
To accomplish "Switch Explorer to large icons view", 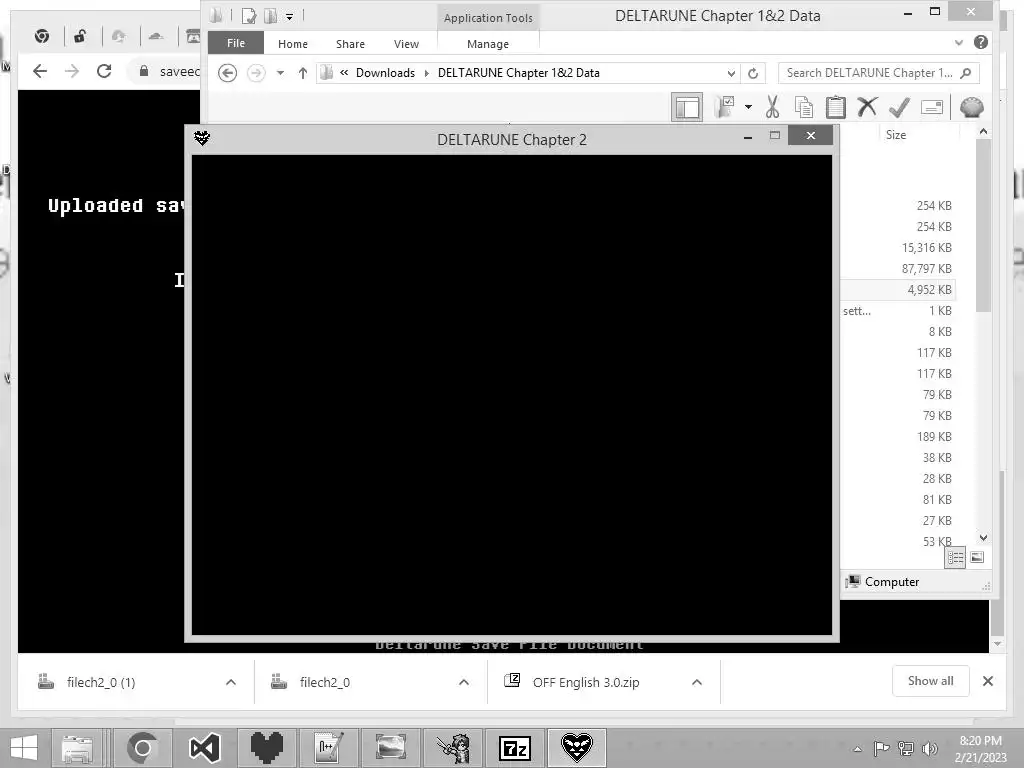I will pyautogui.click(x=977, y=557).
